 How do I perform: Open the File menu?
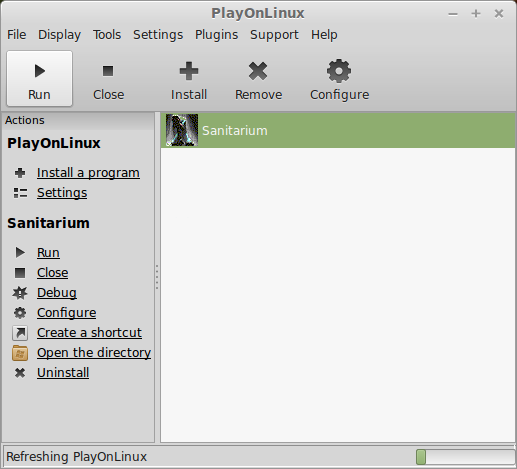point(17,35)
